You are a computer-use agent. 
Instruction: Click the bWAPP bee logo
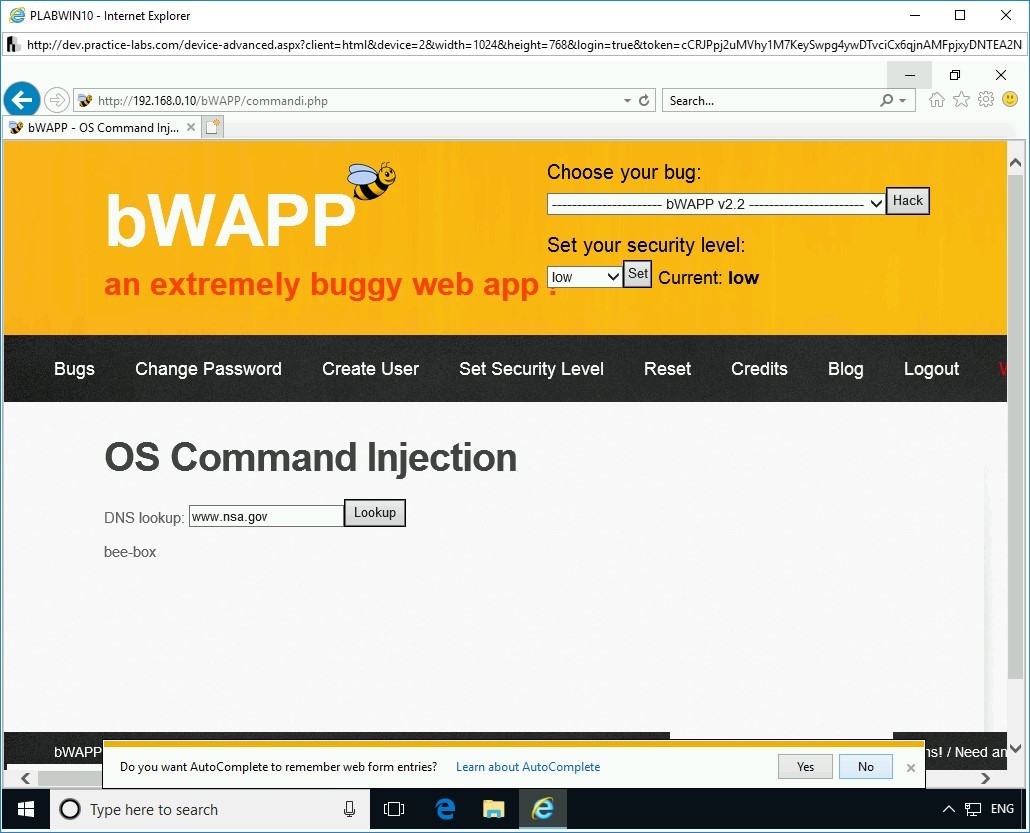coord(369,179)
